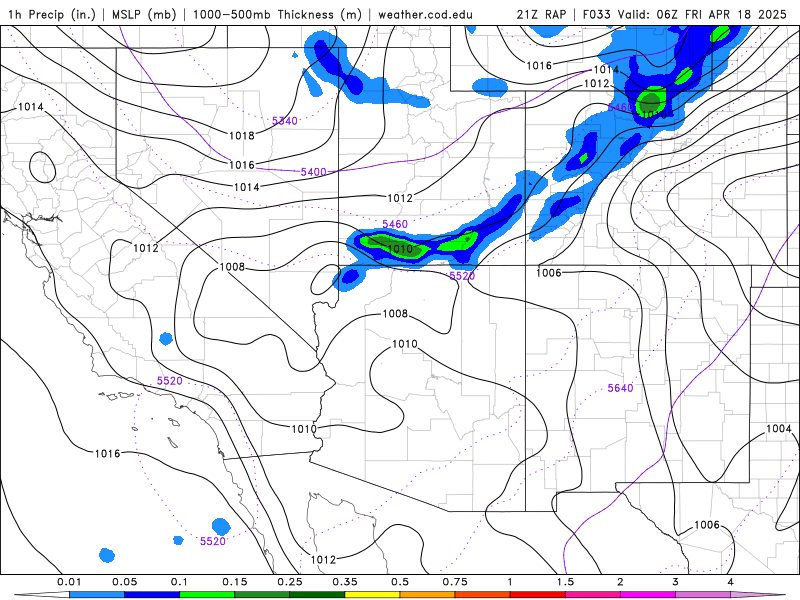800x600 pixels.
Task: Click the orange 0.5–0.75 legend swatch
Action: point(428,595)
